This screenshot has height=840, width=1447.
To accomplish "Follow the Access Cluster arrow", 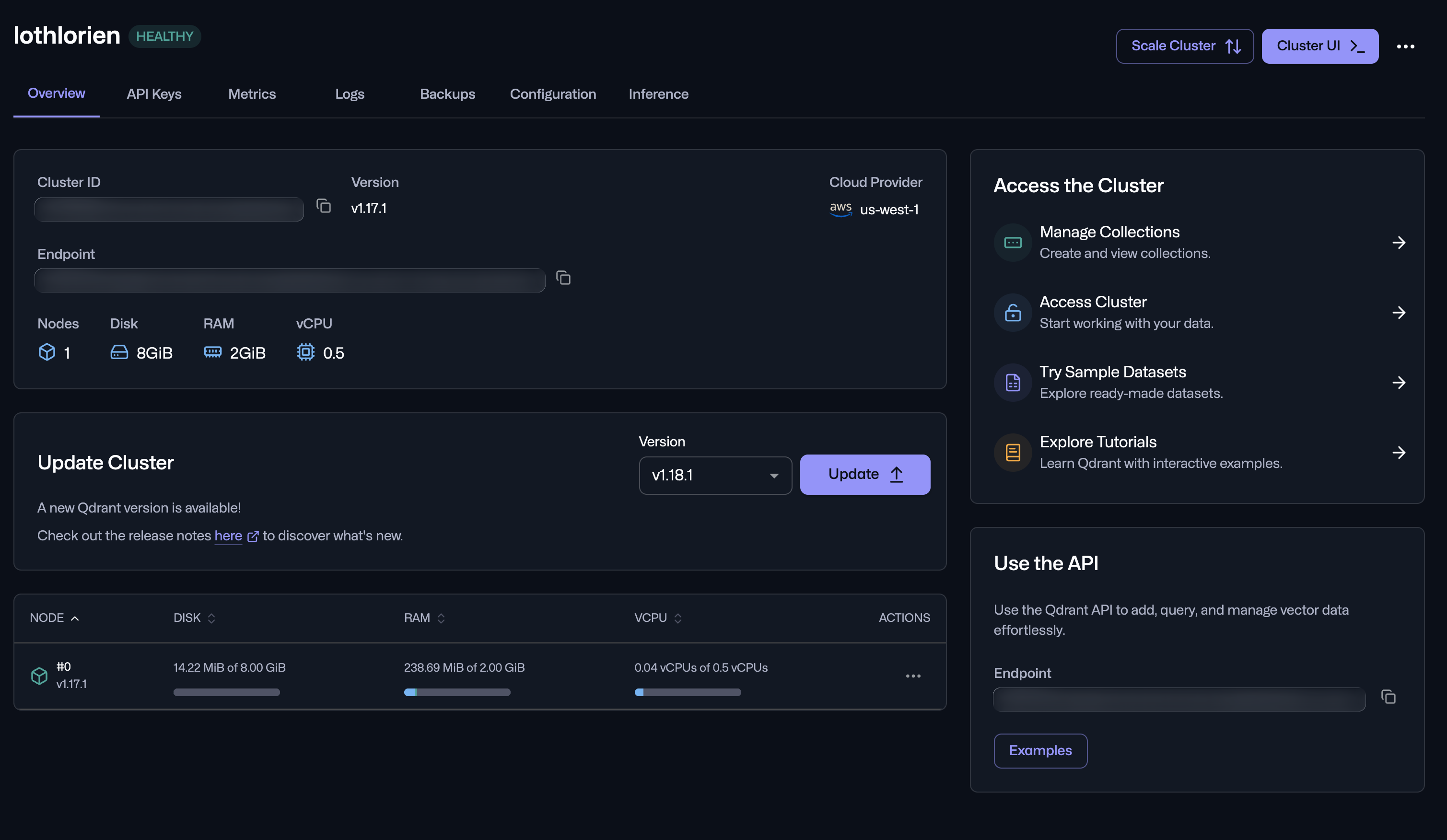I will click(x=1399, y=313).
